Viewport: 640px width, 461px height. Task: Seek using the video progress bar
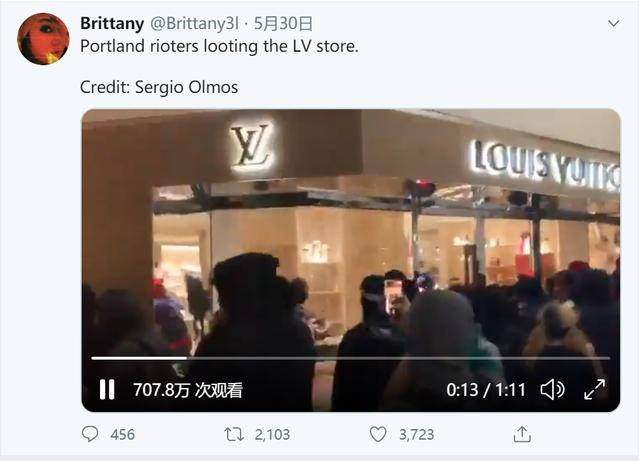351,358
